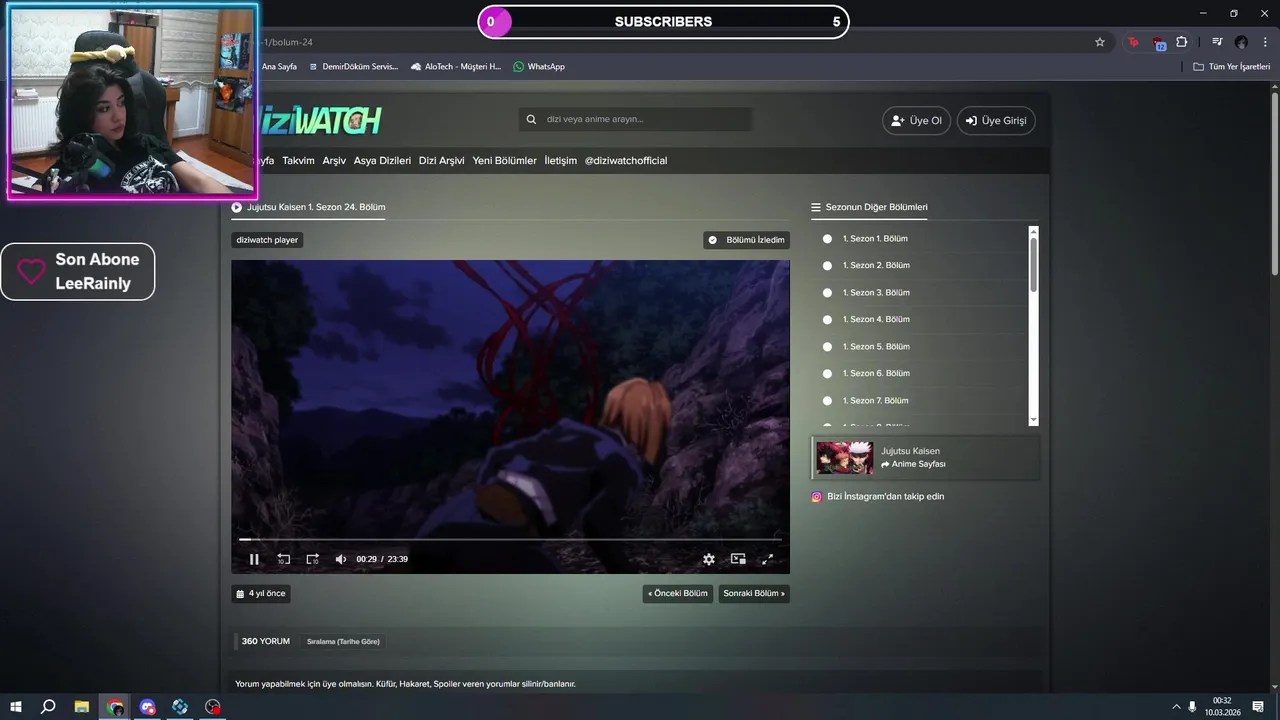Screen dimensions: 1280x720
Task: Bookmark this page with the star icon
Action: pos(1100,42)
